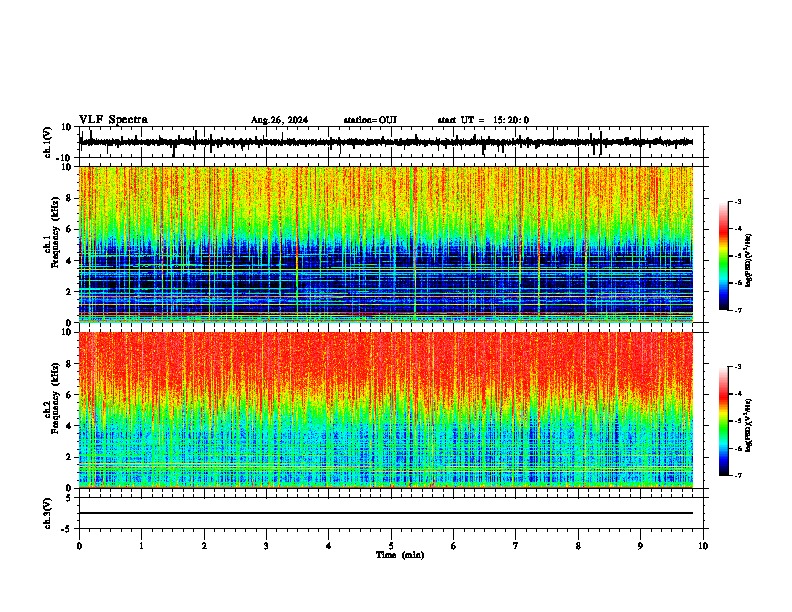Image resolution: width=792 pixels, height=612 pixels.
Task: Click the time axis tick label '5'
Action: coord(391,546)
